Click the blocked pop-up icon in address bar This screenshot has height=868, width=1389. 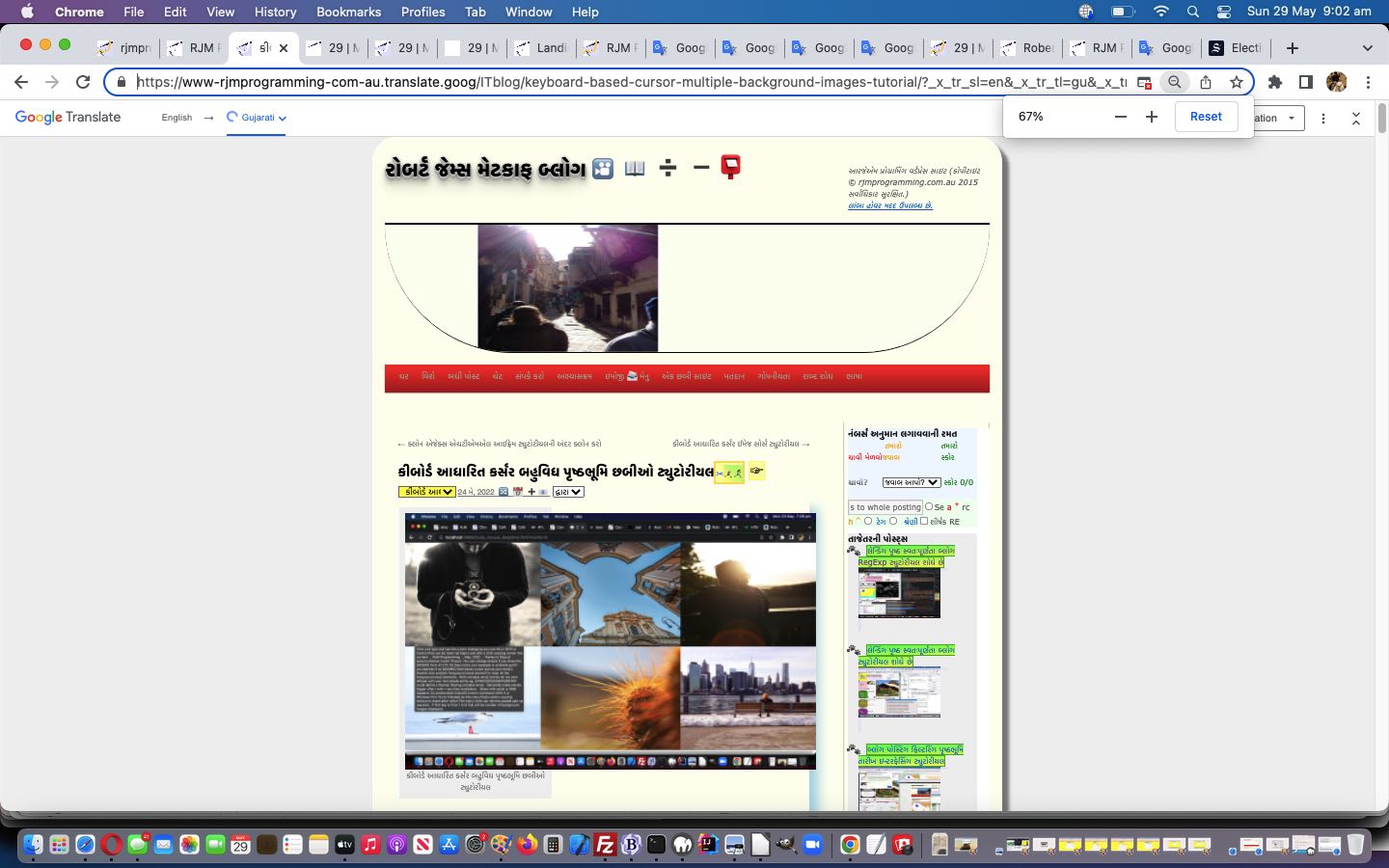click(1144, 82)
